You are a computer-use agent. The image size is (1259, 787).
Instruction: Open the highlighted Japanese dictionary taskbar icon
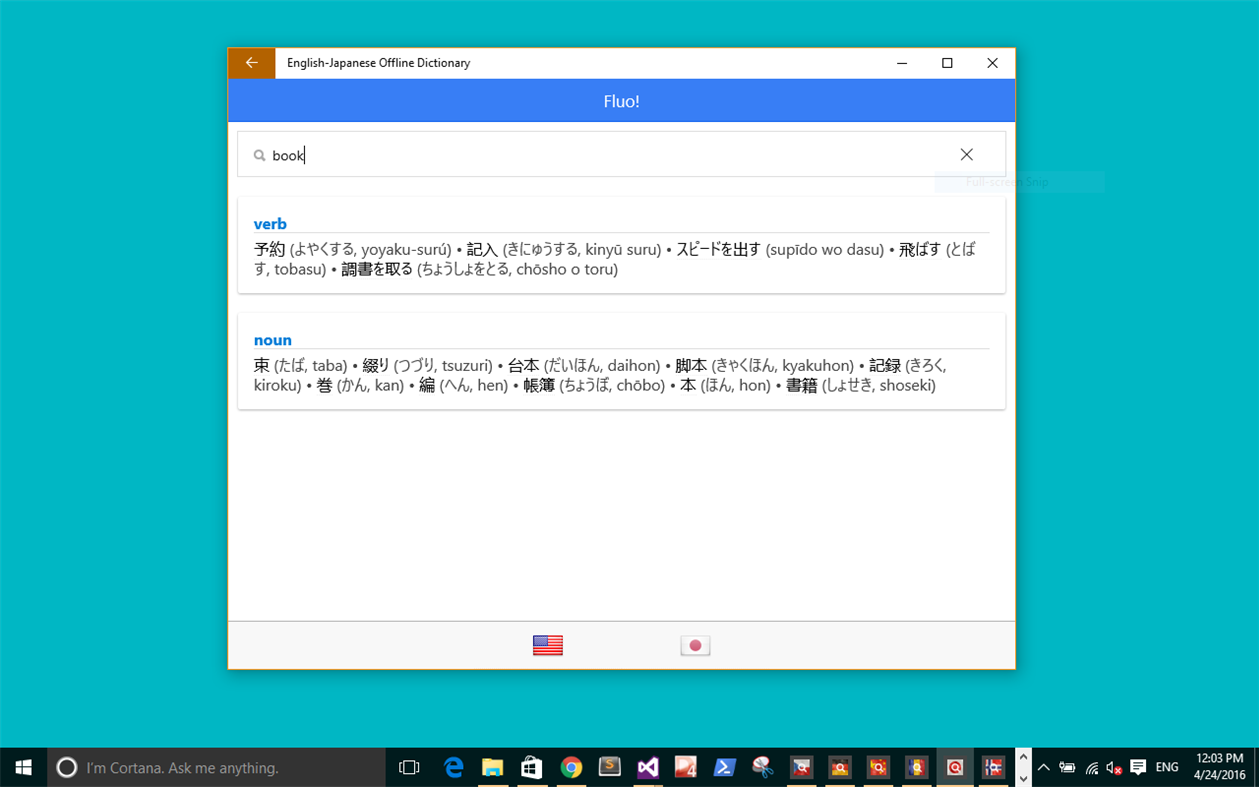[x=955, y=767]
